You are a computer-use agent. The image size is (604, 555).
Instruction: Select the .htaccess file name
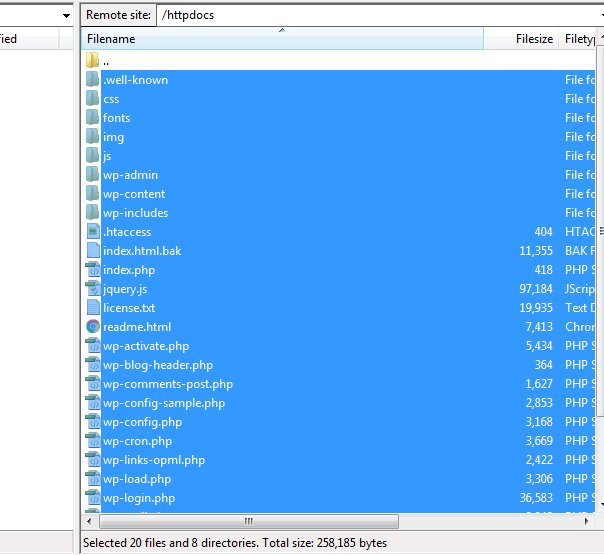point(127,232)
